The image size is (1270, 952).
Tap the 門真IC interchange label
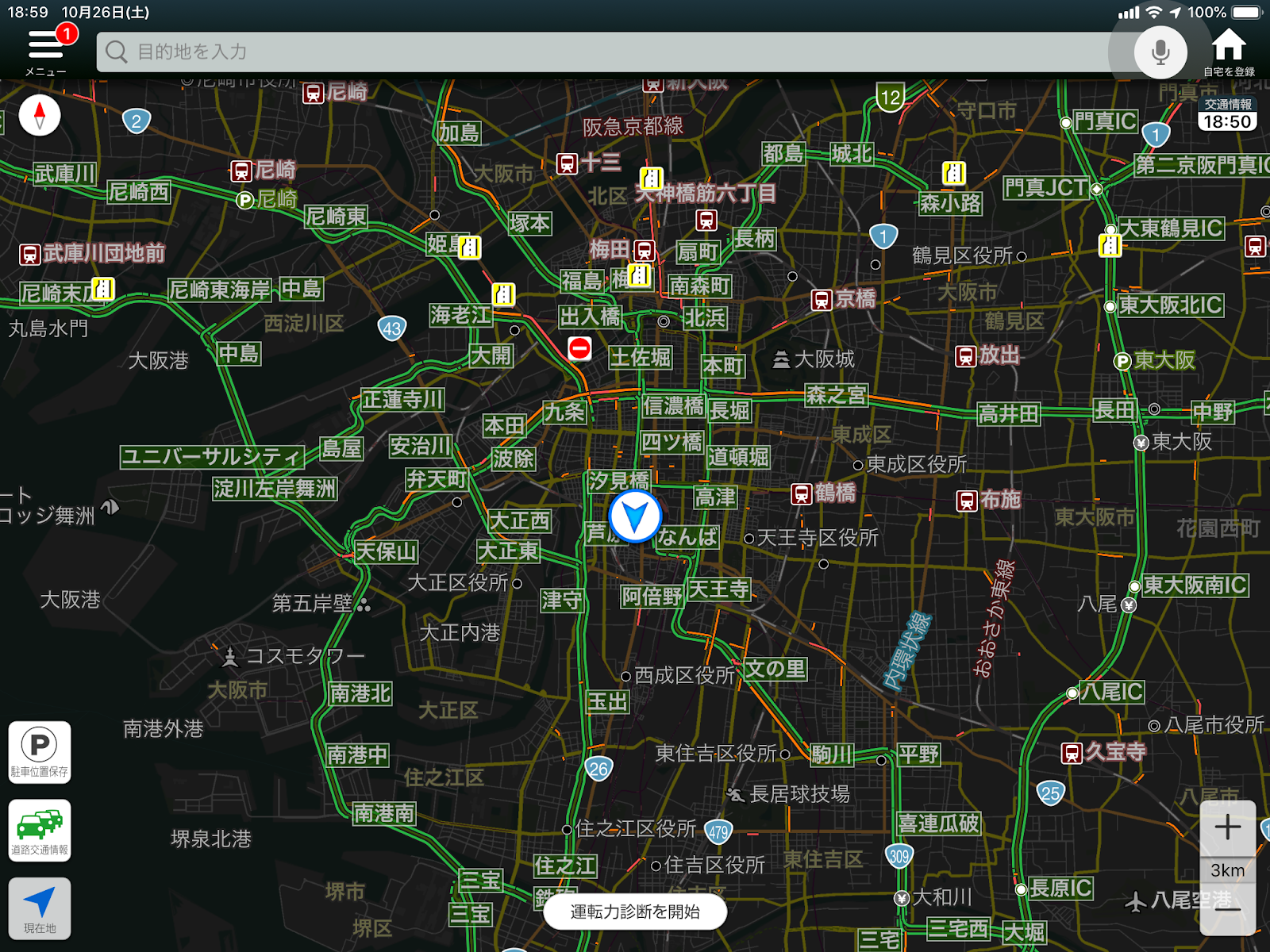1106,121
